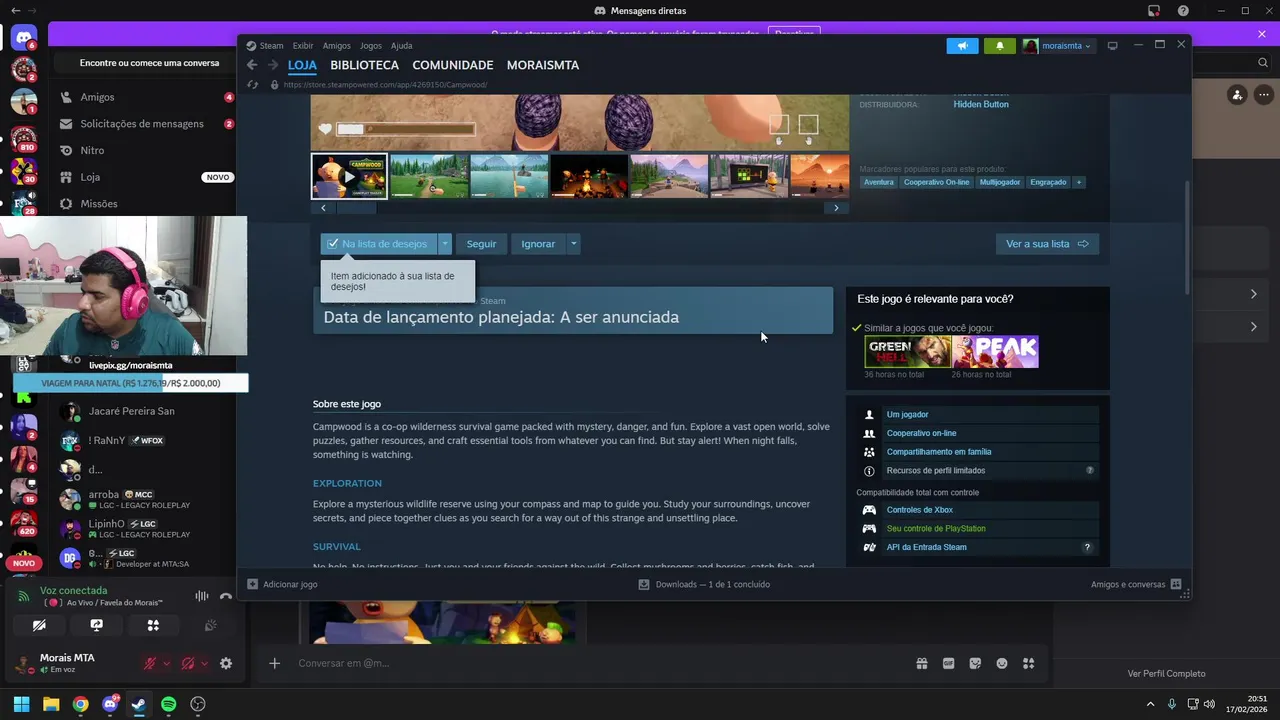This screenshot has width=1280, height=720.
Task: Open Steam Big Picture mode monitor icon
Action: pyautogui.click(x=1112, y=46)
